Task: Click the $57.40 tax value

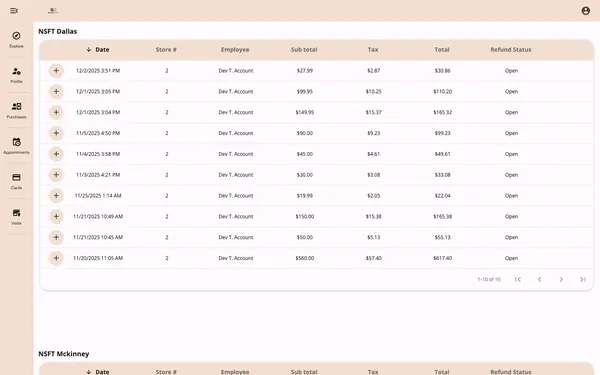Action: coord(373,258)
